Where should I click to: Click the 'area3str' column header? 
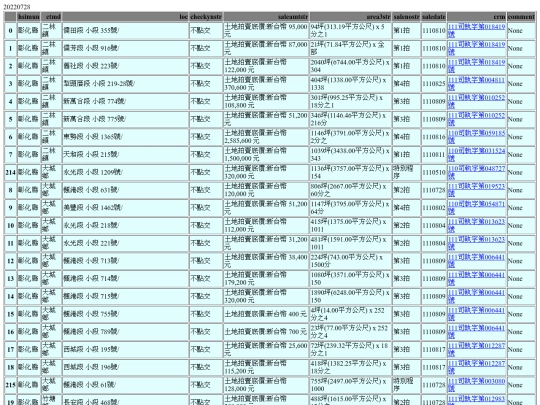(350, 17)
